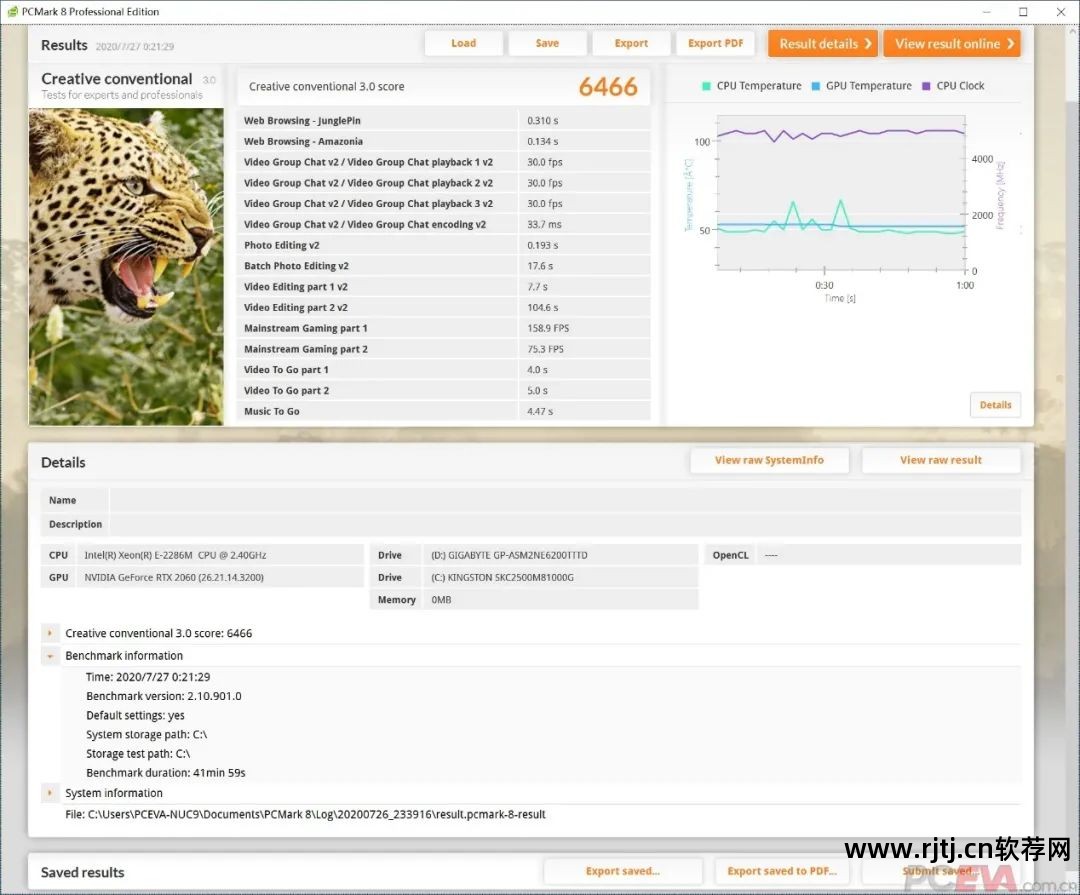
Task: Toggle CPU Clock legend swatch
Action: click(926, 86)
